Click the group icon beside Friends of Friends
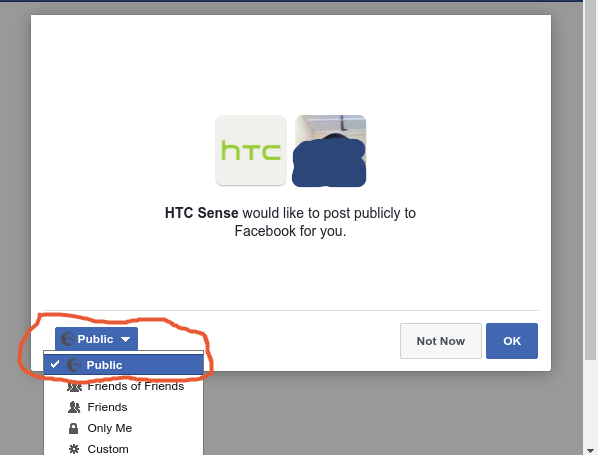 tap(74, 386)
